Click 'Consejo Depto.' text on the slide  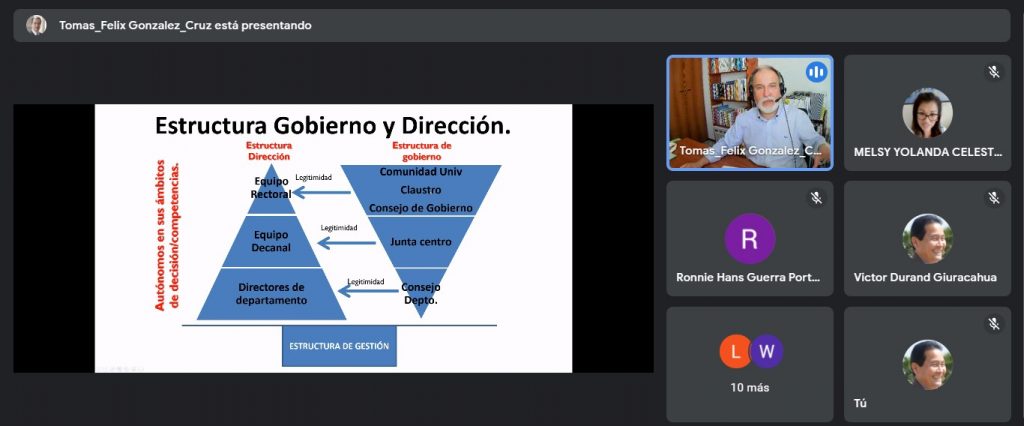coord(421,293)
